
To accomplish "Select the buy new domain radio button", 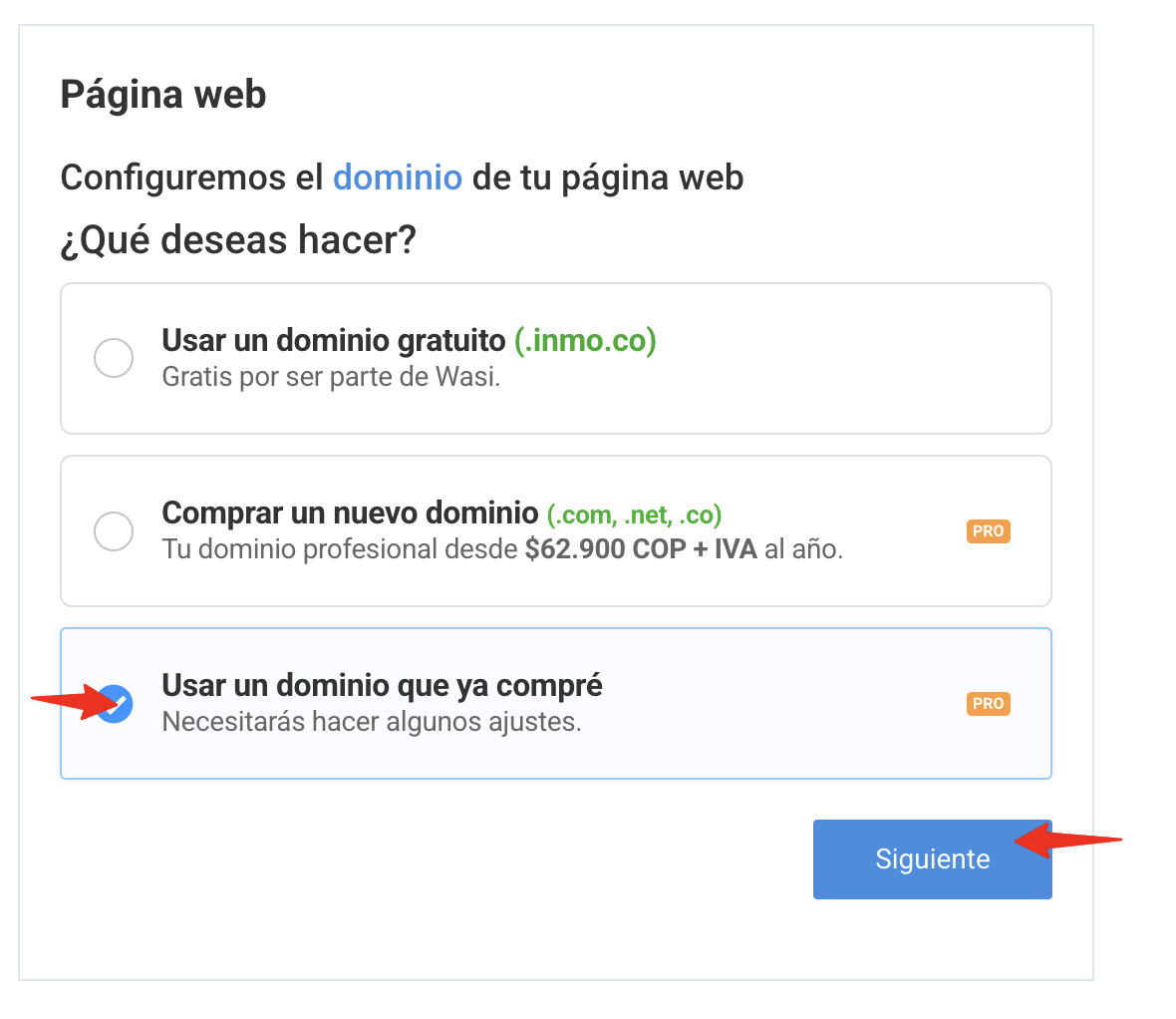I will 114,530.
